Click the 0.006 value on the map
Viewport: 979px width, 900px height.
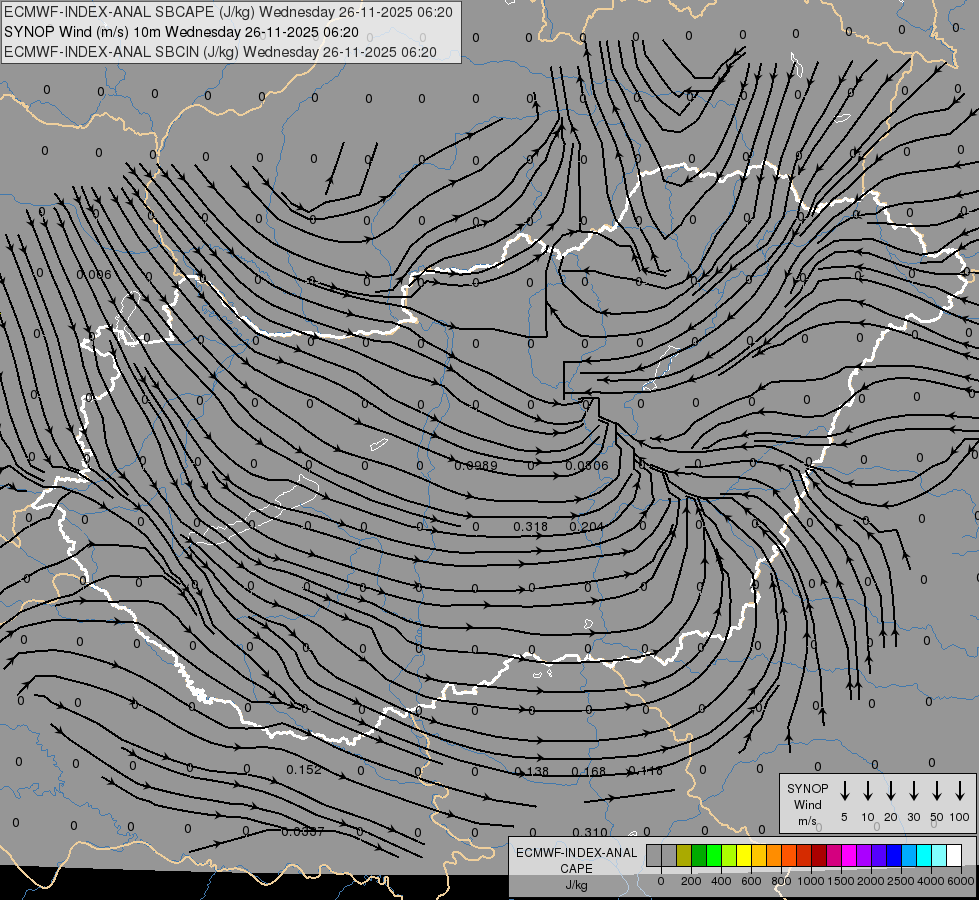click(94, 275)
